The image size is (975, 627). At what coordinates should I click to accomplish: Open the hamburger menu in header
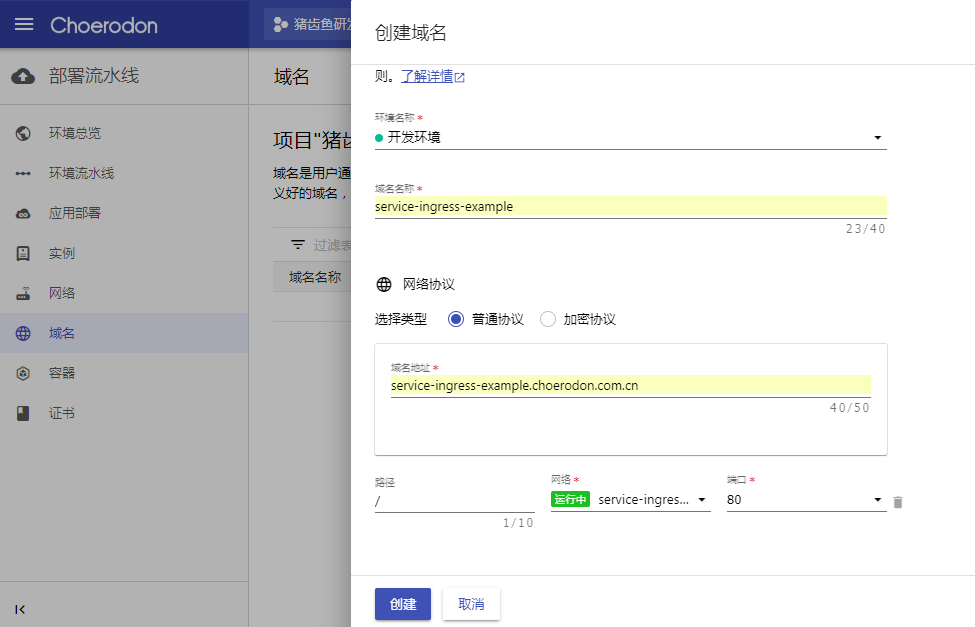pos(24,24)
